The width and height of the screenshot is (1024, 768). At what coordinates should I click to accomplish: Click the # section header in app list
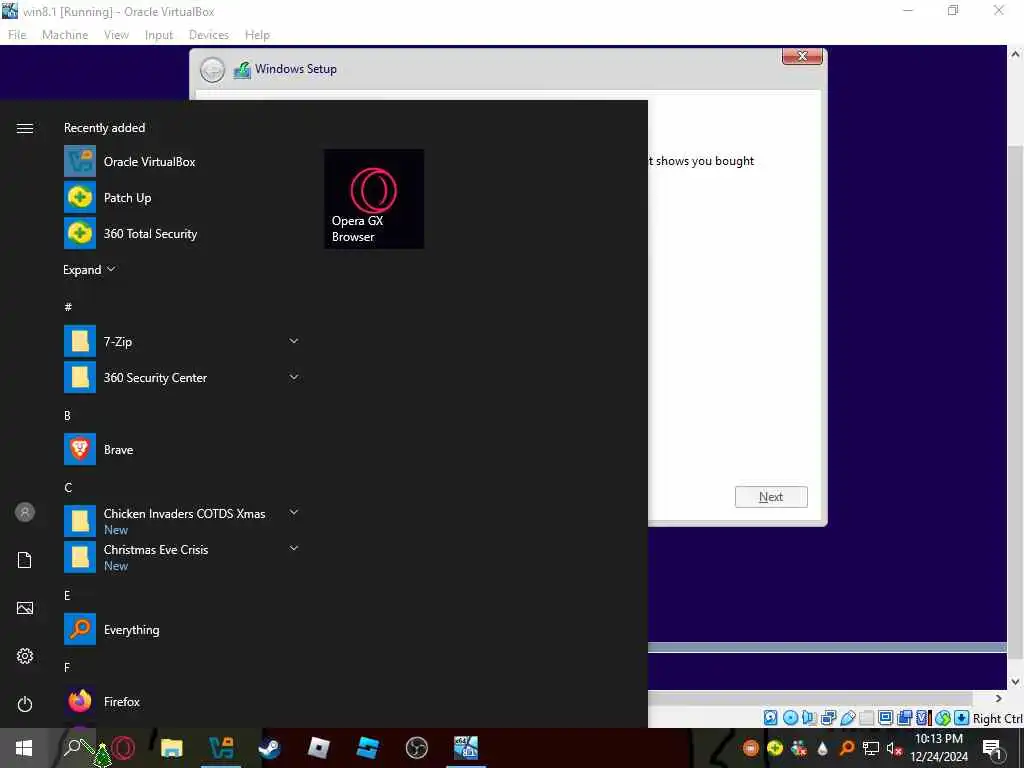click(68, 306)
